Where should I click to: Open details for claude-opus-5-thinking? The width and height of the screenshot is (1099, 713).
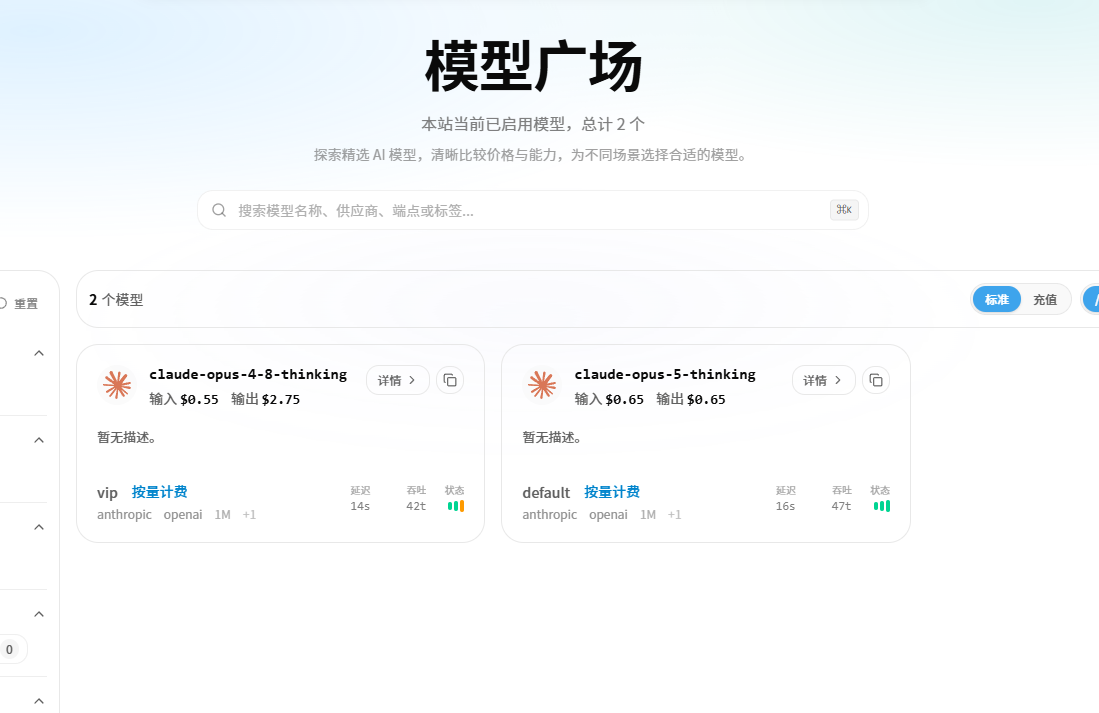[x=824, y=380]
